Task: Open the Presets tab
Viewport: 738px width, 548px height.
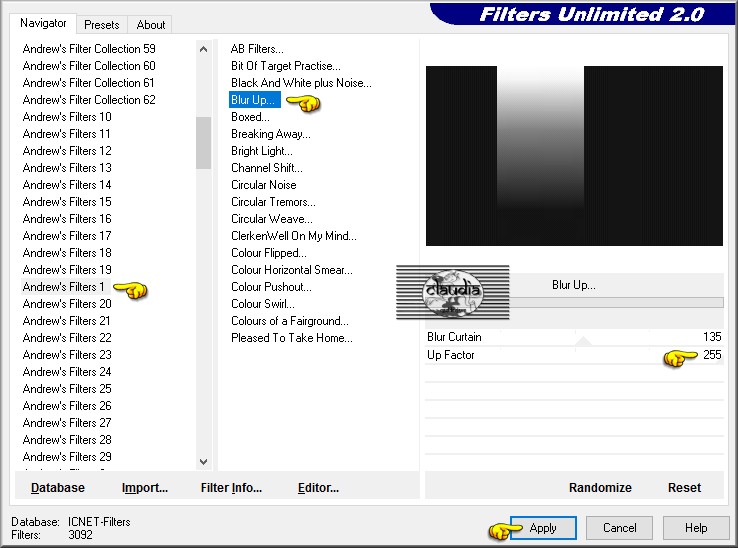Action: [x=102, y=24]
